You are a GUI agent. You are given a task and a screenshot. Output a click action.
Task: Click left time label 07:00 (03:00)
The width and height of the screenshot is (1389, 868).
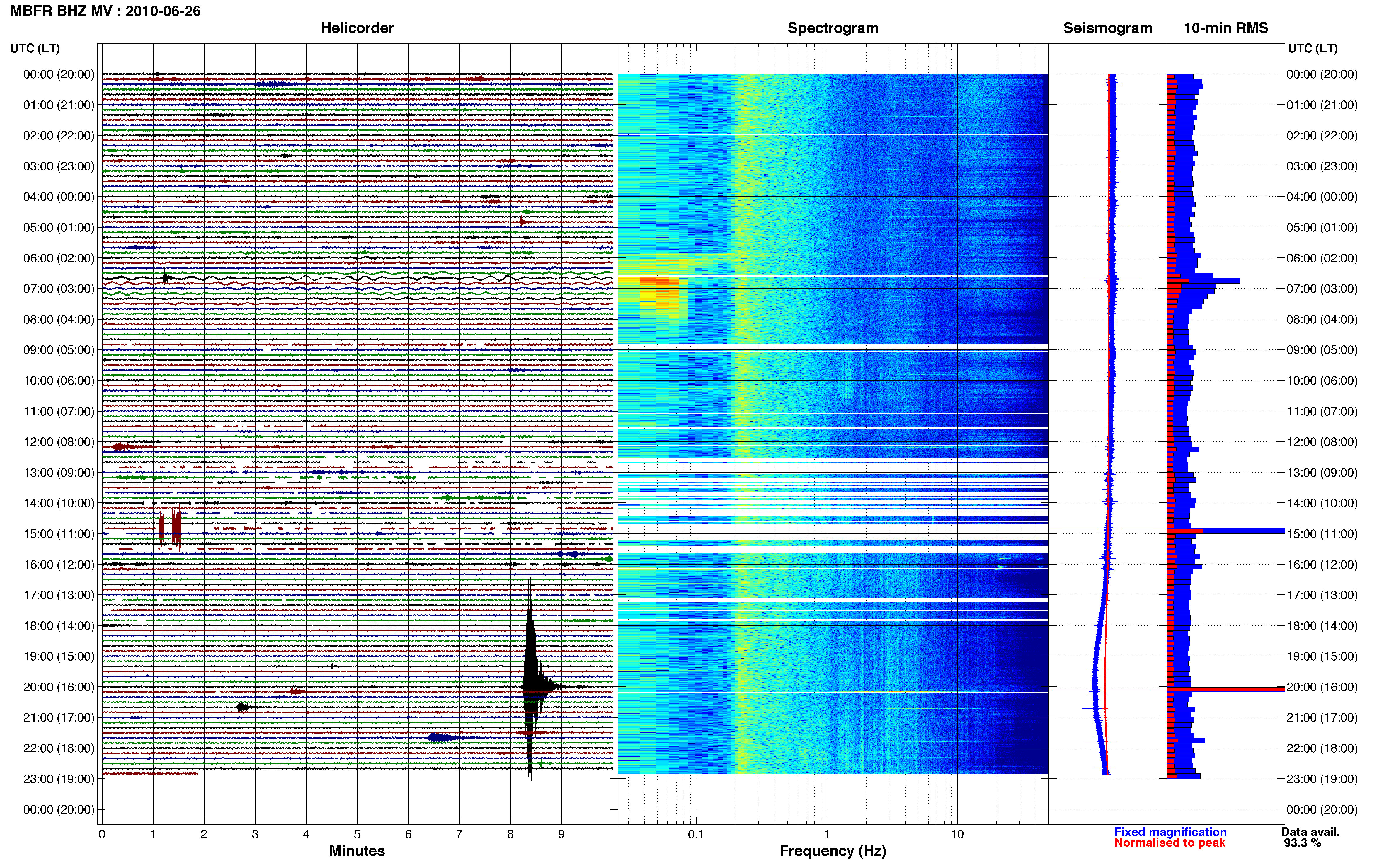point(59,289)
